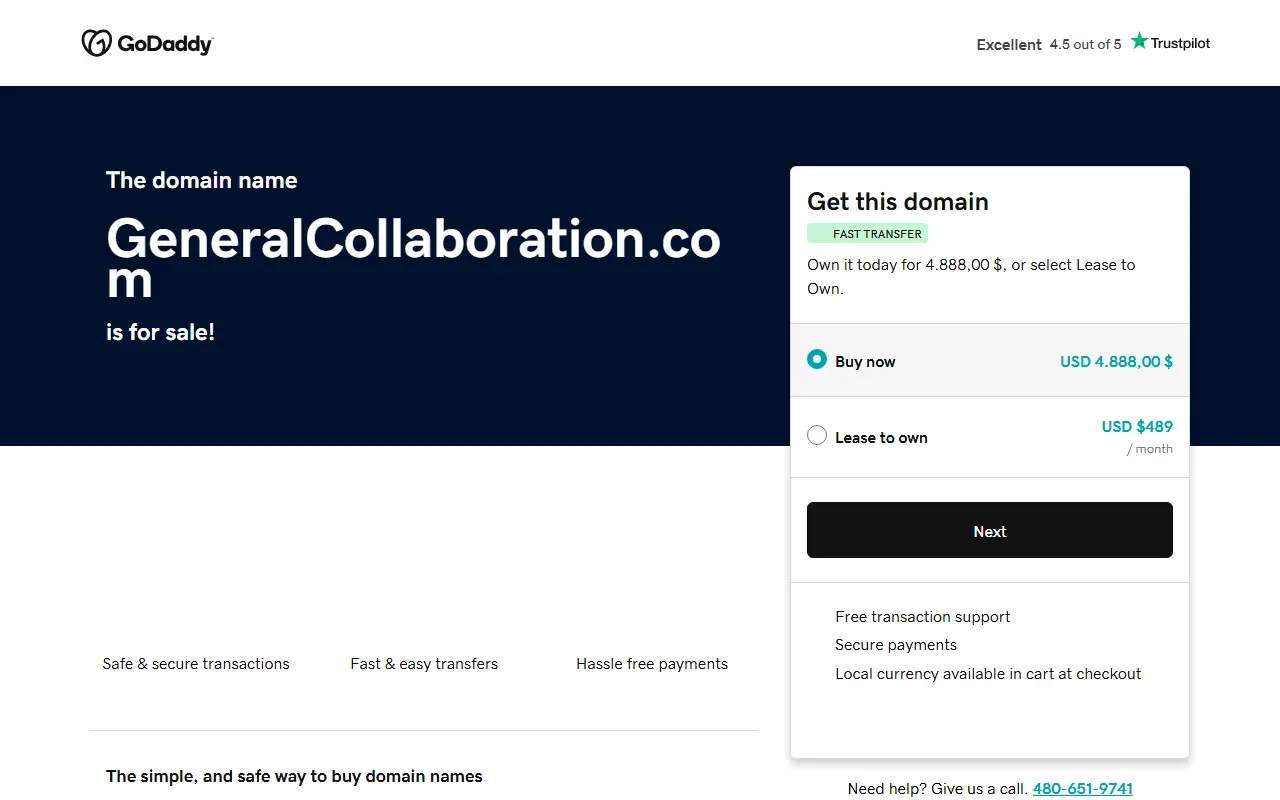Click the Fast & easy transfers text
1280x800 pixels.
pyautogui.click(x=424, y=664)
